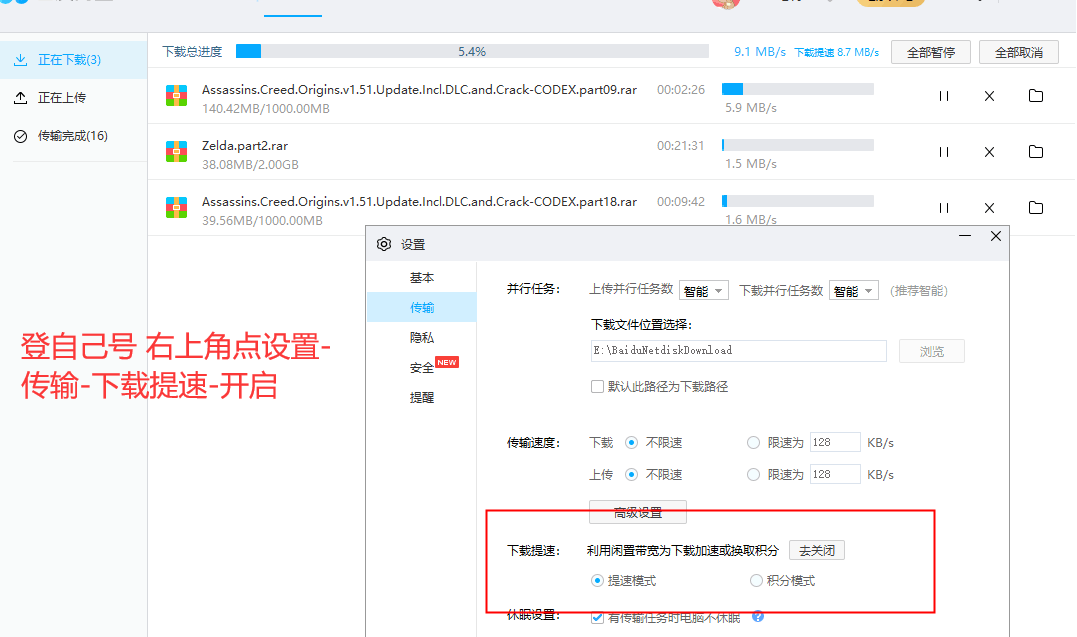Viewport: 1077px width, 637px height.
Task: Switch to 隐私 settings tab
Action: point(422,337)
